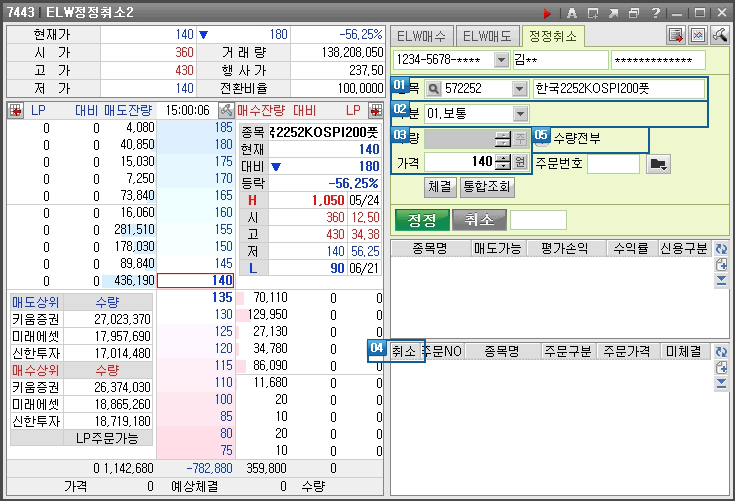Select the 185 ask price in the order book
The height and width of the screenshot is (501, 735).
195,128
